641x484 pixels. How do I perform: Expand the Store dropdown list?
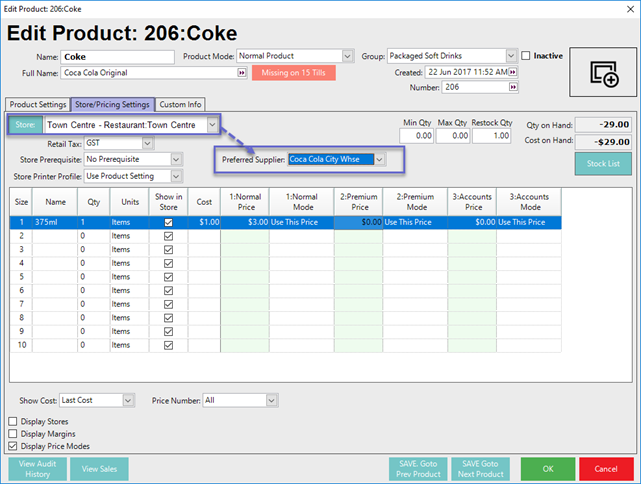tap(213, 125)
